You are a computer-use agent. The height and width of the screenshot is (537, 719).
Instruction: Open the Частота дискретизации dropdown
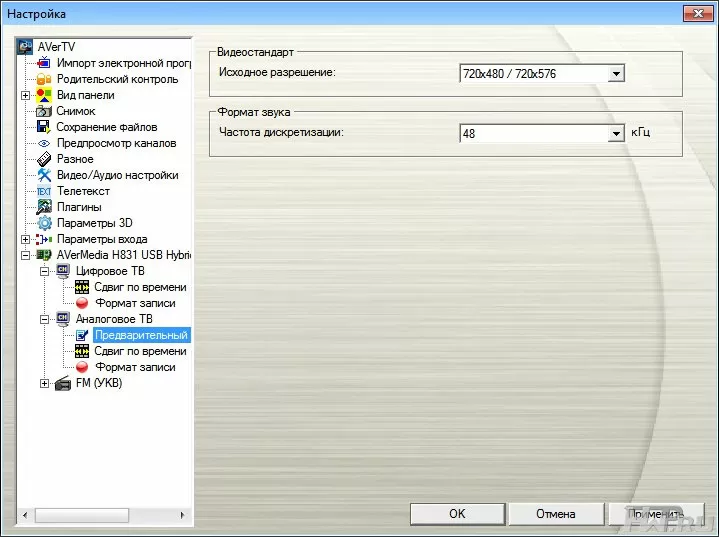(616, 133)
